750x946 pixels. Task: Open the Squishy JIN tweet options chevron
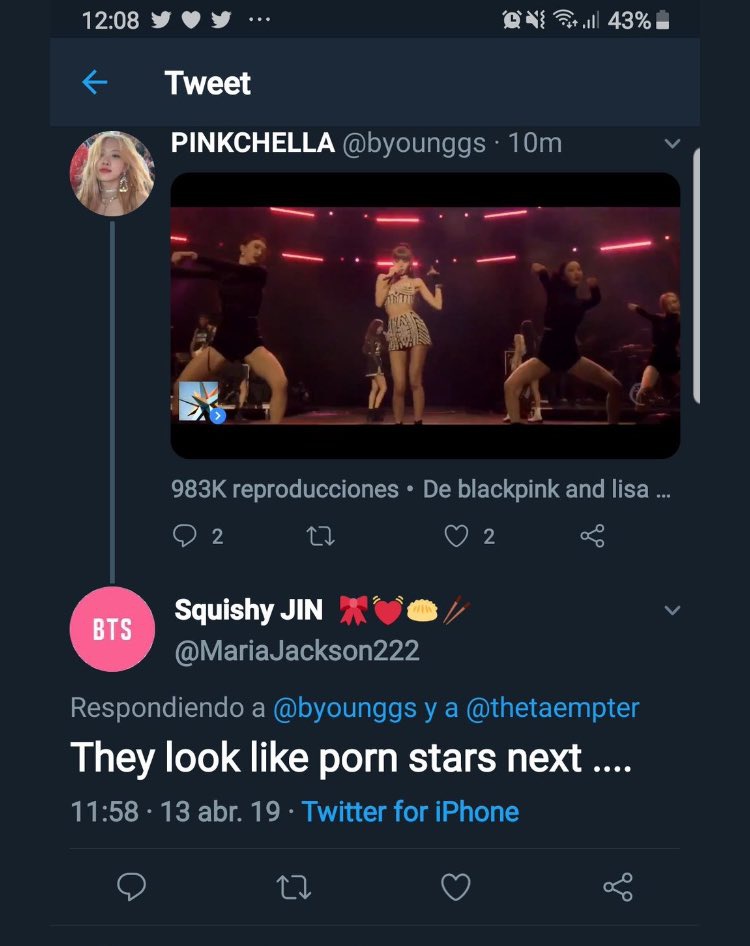pyautogui.click(x=673, y=610)
